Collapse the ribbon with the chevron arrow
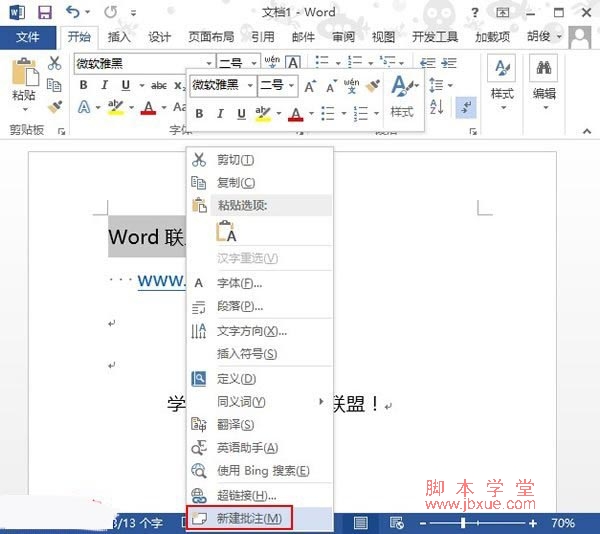The height and width of the screenshot is (534, 600). point(587,131)
